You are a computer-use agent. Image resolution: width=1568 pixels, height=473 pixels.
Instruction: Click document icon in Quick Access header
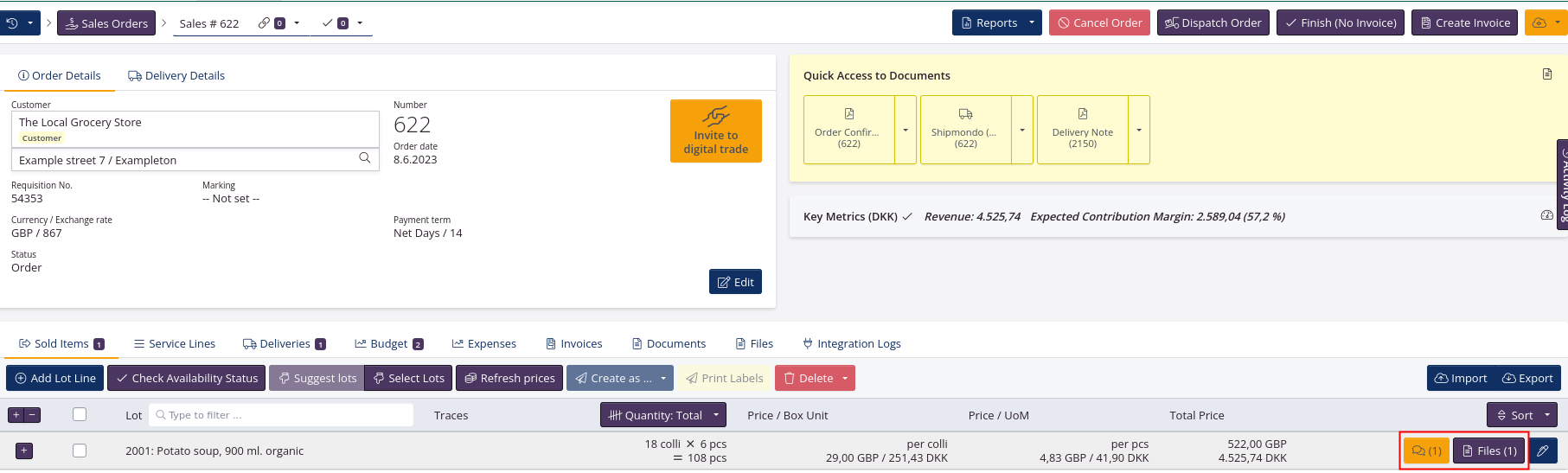[x=1547, y=74]
